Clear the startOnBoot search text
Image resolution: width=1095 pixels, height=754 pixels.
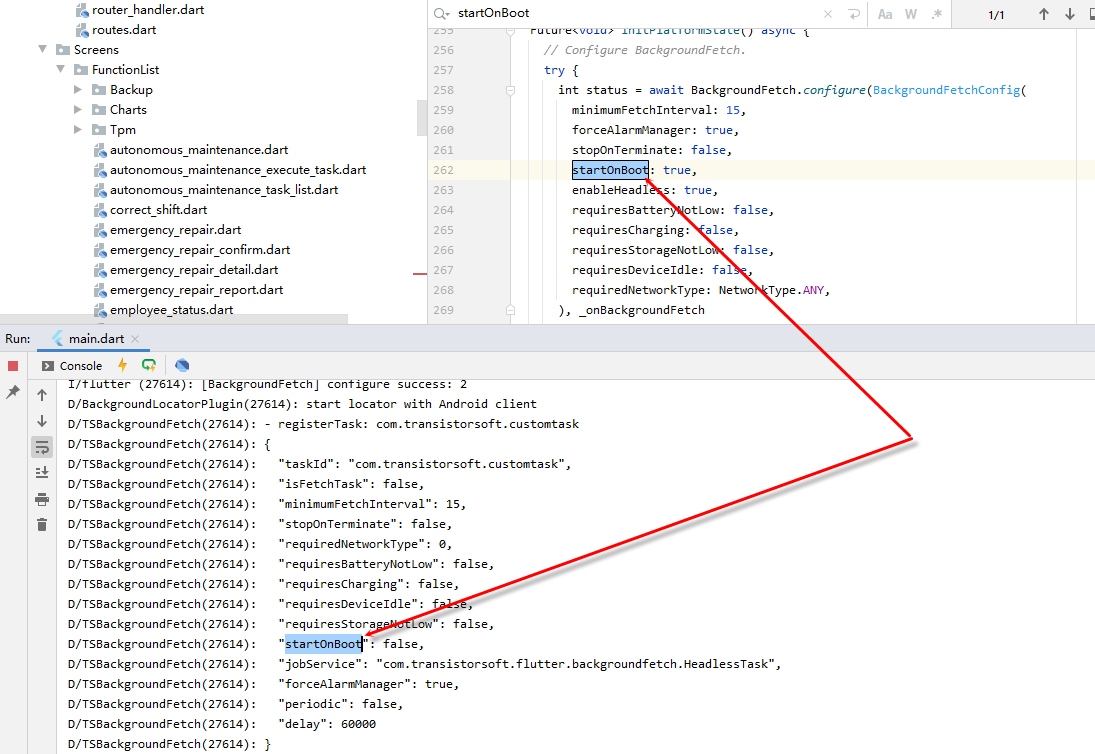pos(828,14)
